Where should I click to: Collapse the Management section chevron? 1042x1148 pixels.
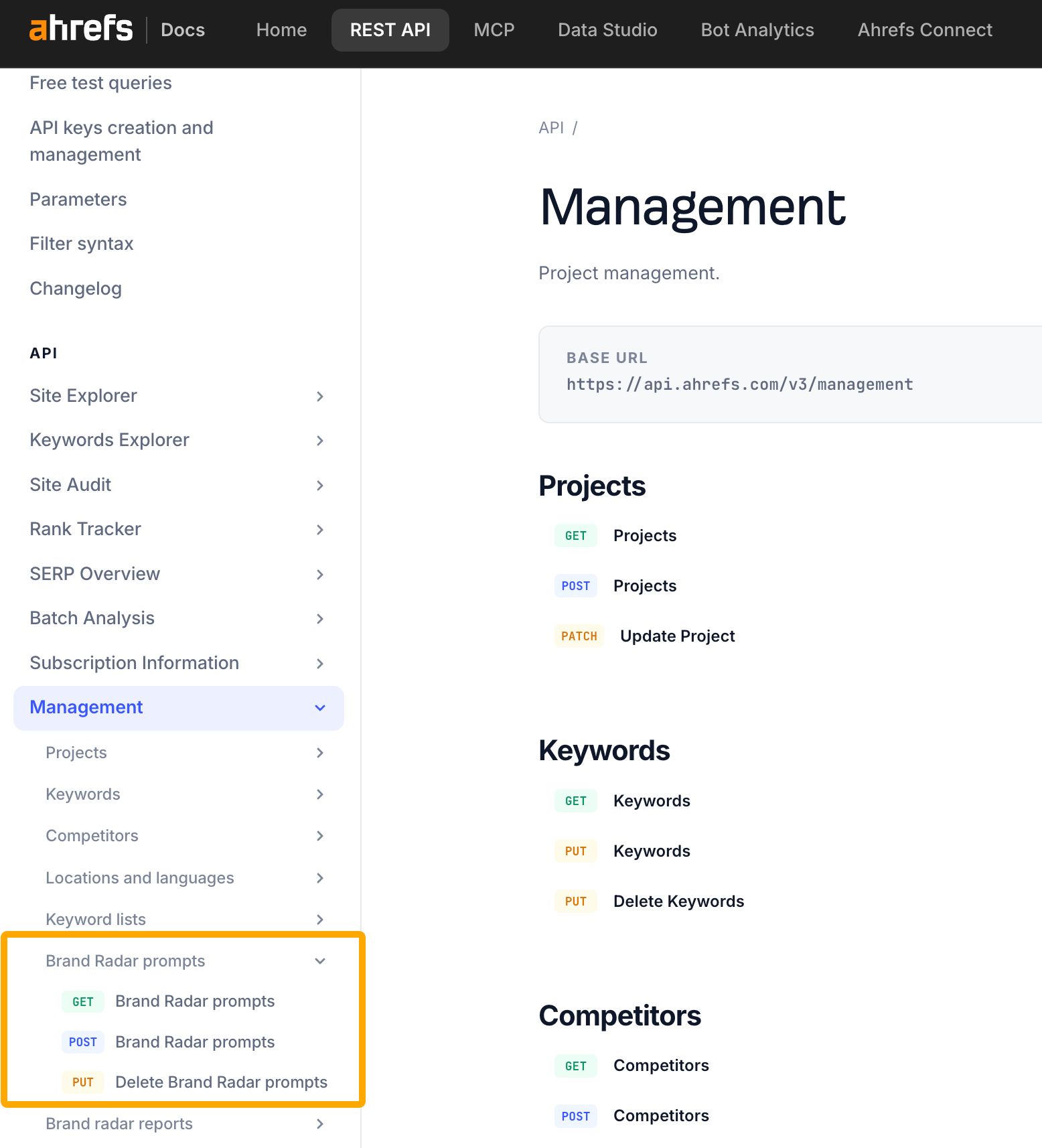[x=320, y=708]
